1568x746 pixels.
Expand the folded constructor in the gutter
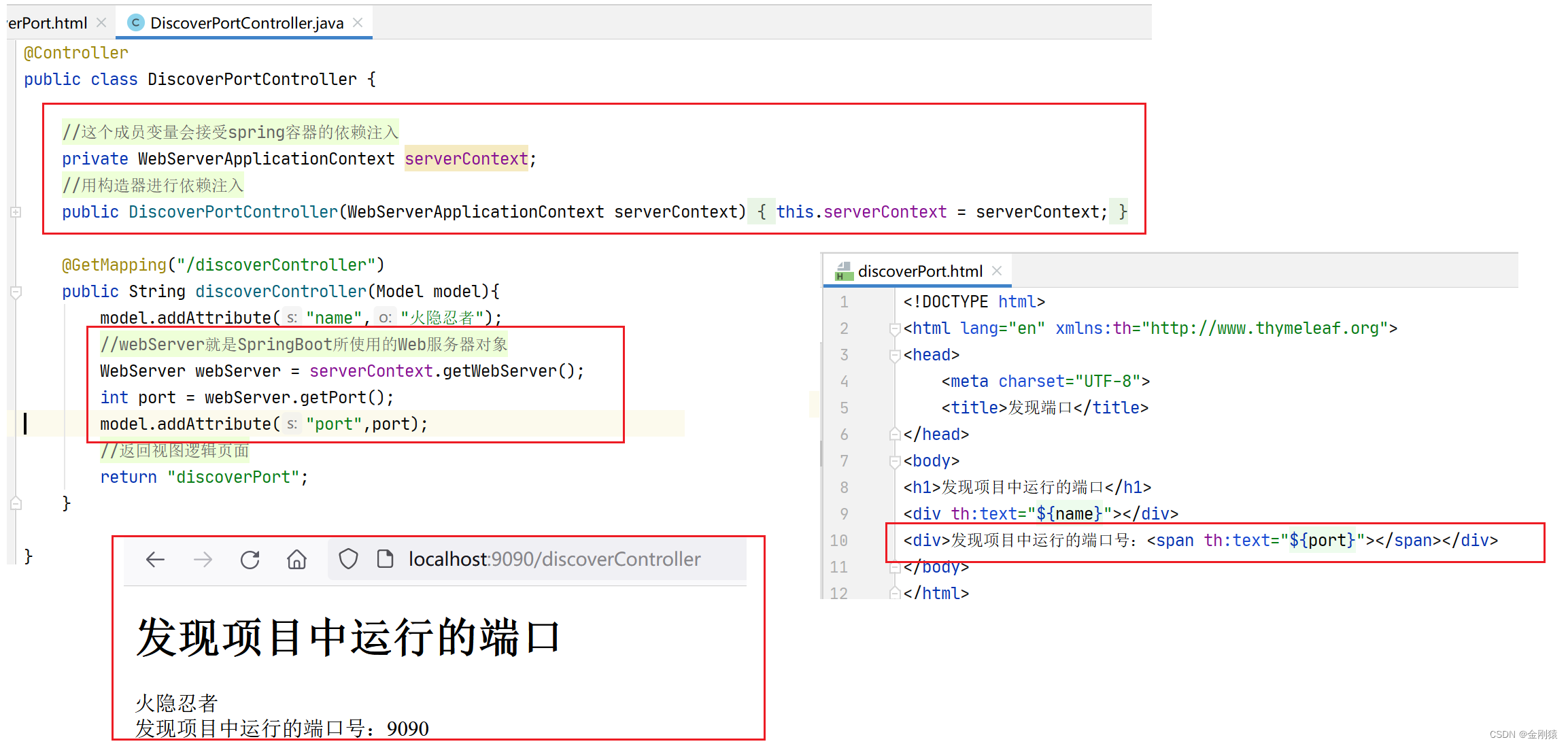16,212
